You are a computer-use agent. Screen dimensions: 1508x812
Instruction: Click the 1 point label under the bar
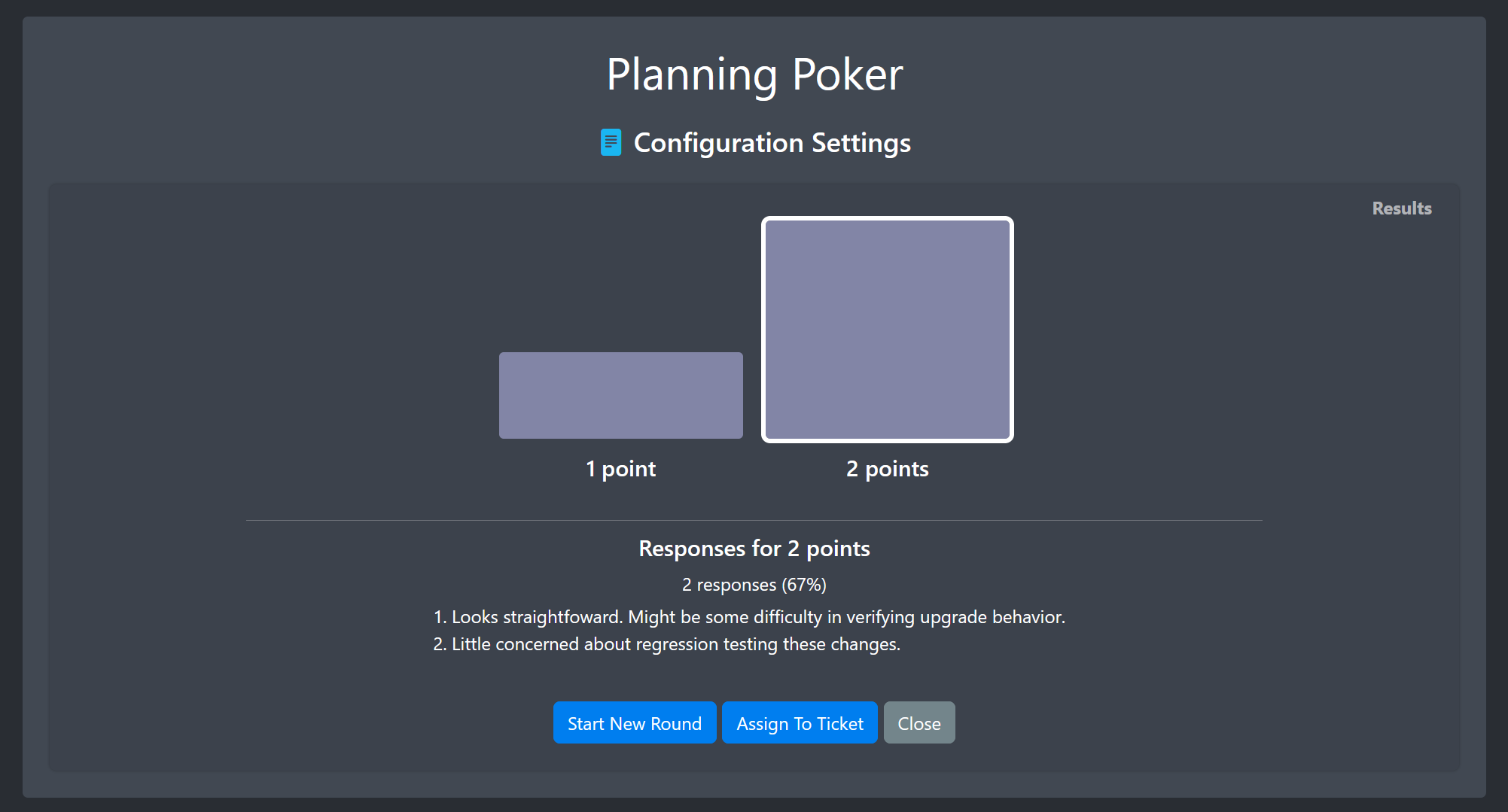[x=620, y=468]
